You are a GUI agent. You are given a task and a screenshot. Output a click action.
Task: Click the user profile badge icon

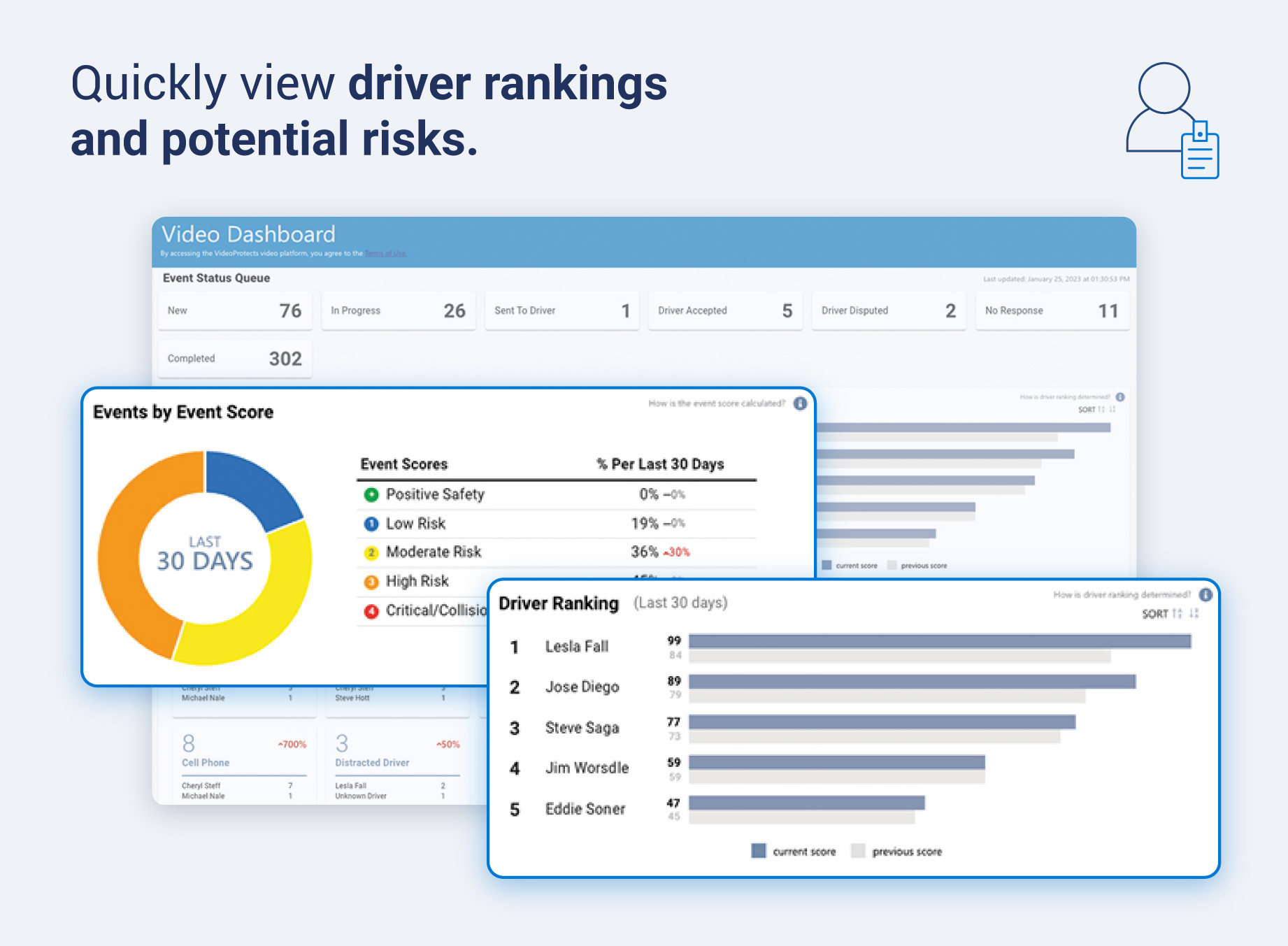[x=1173, y=120]
